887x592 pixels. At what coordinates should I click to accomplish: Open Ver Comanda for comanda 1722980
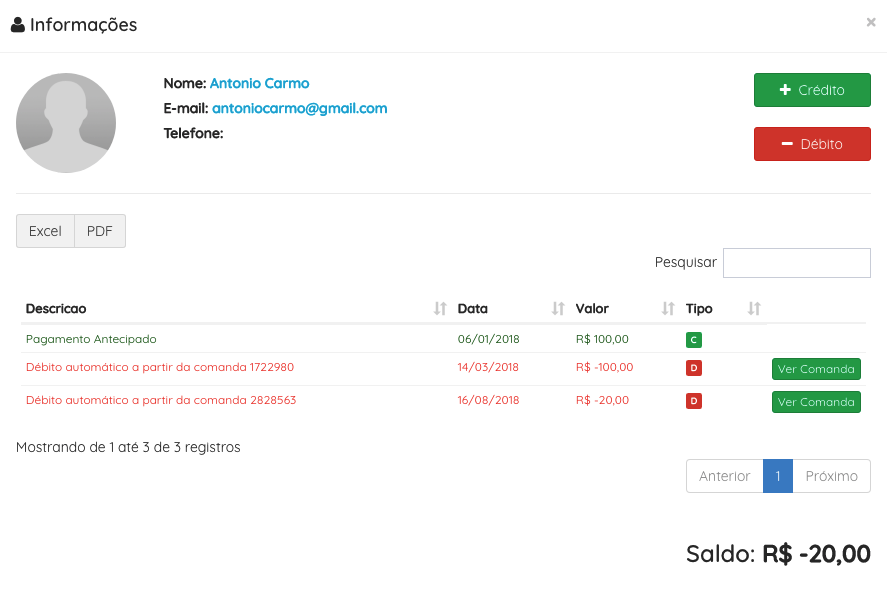point(816,369)
